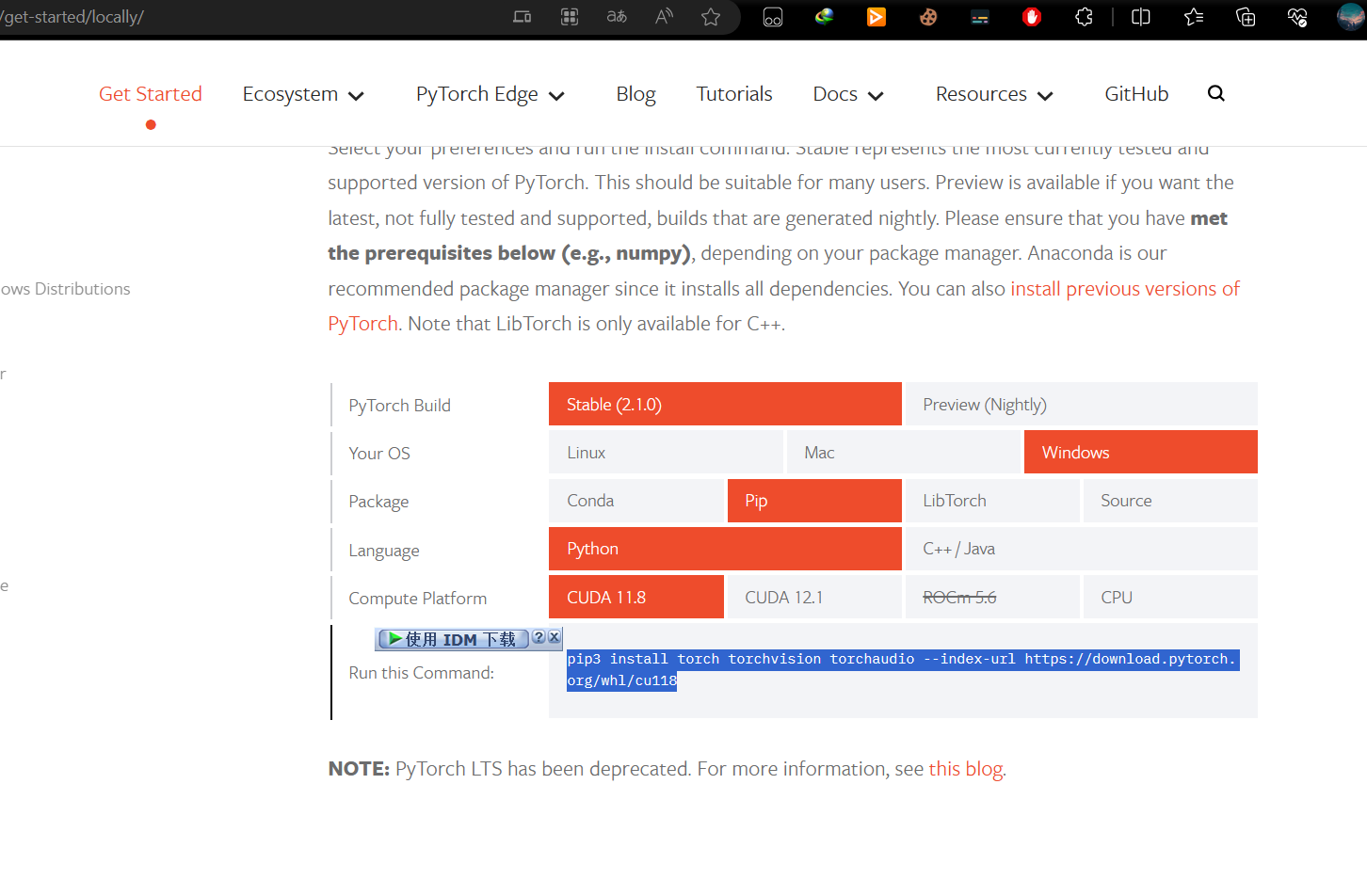Open the Blog page

pyautogui.click(x=635, y=94)
